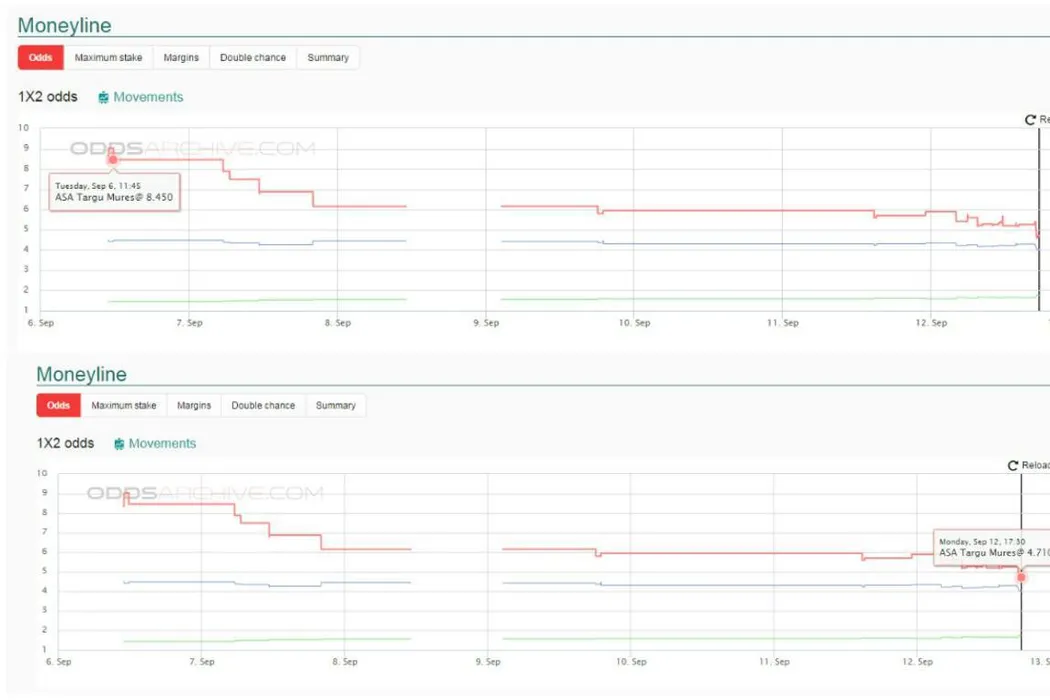Click the red Sep 6 data point marker
Image resolution: width=1050 pixels, height=700 pixels.
[113, 160]
